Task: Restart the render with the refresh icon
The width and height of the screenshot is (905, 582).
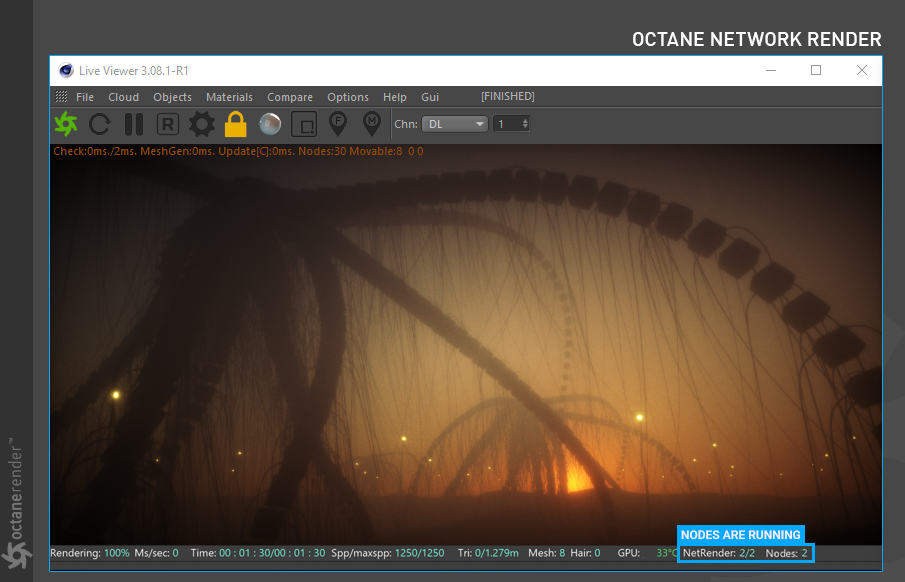Action: point(100,124)
